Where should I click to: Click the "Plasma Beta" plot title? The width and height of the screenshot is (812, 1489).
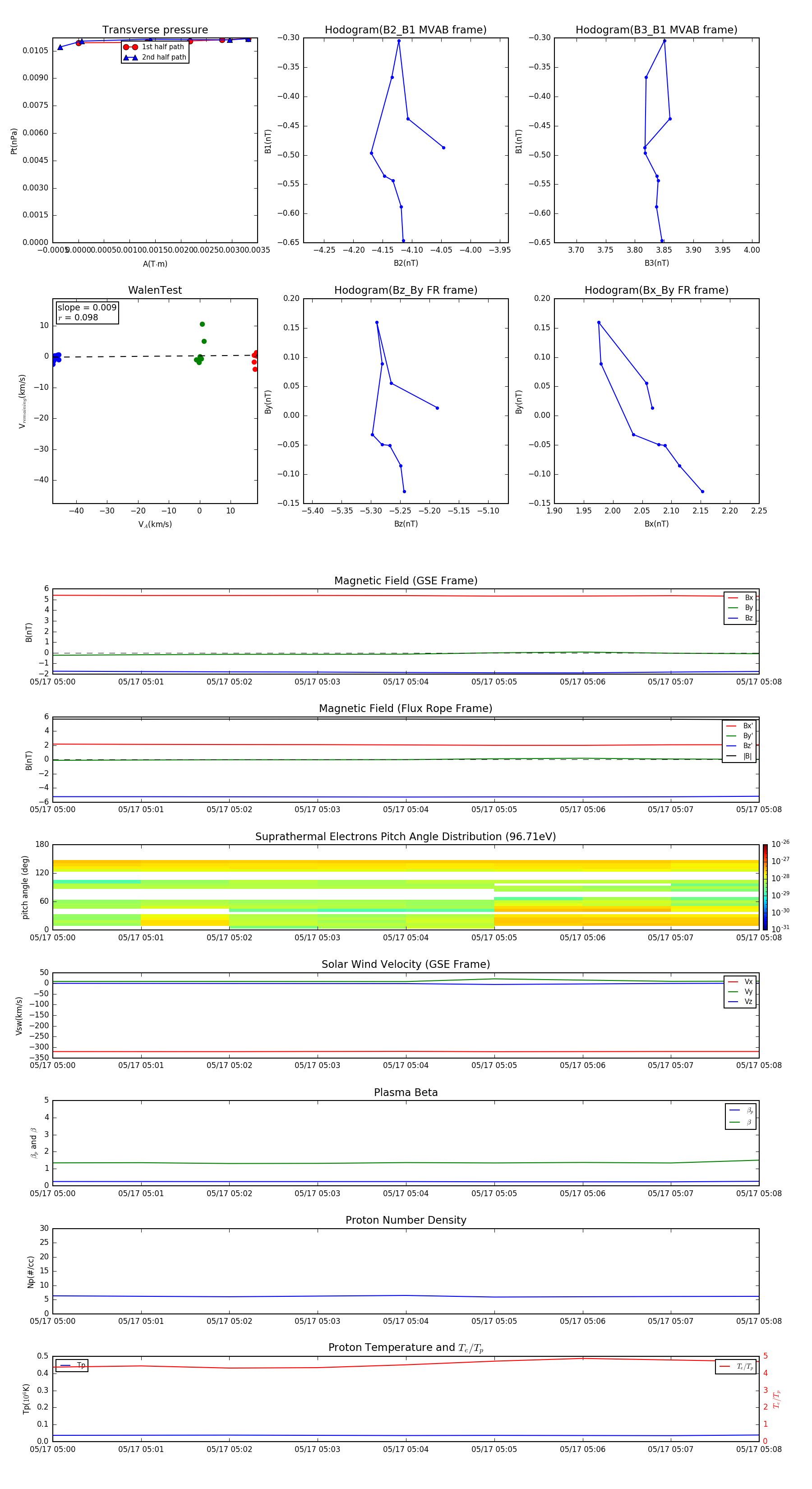point(406,1093)
